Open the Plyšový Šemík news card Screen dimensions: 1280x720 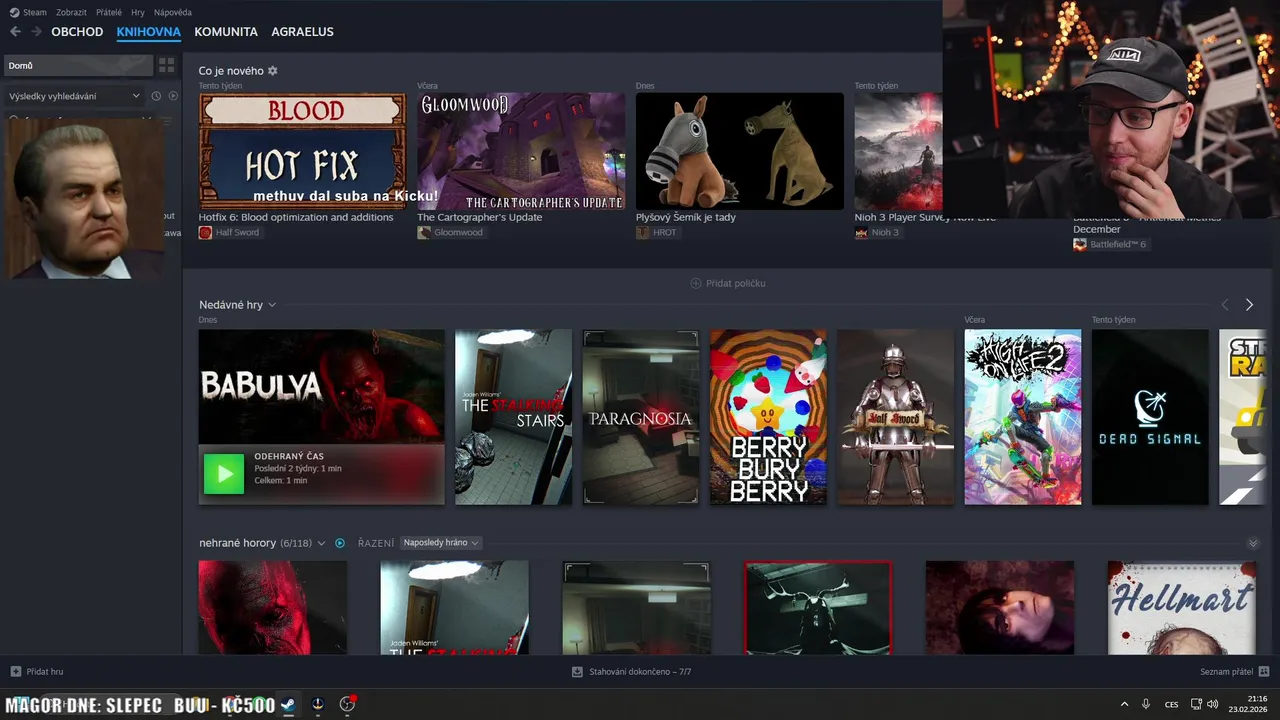tap(740, 151)
